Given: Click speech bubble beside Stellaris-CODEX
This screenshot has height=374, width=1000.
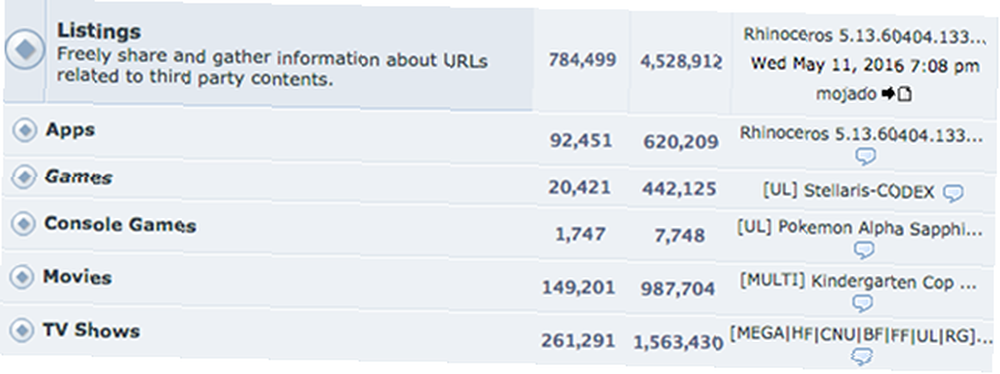Looking at the screenshot, I should [953, 193].
